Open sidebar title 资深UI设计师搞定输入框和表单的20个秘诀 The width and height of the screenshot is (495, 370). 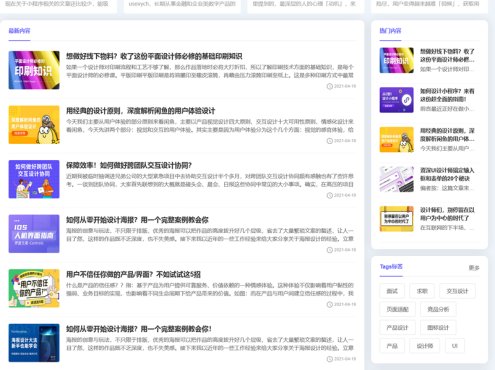[x=447, y=174]
